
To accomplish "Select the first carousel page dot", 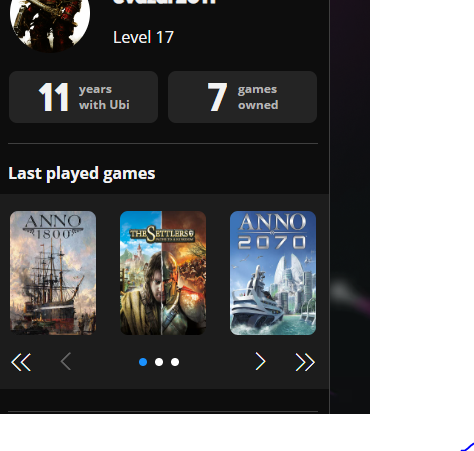I will [x=143, y=362].
